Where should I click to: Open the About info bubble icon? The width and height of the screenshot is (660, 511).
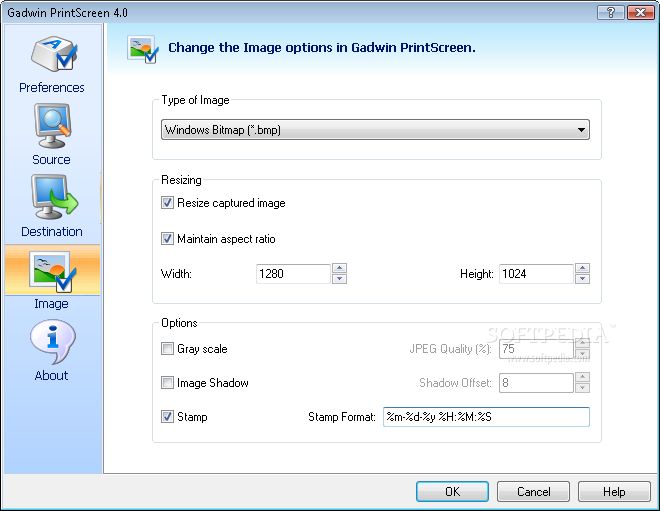52,341
